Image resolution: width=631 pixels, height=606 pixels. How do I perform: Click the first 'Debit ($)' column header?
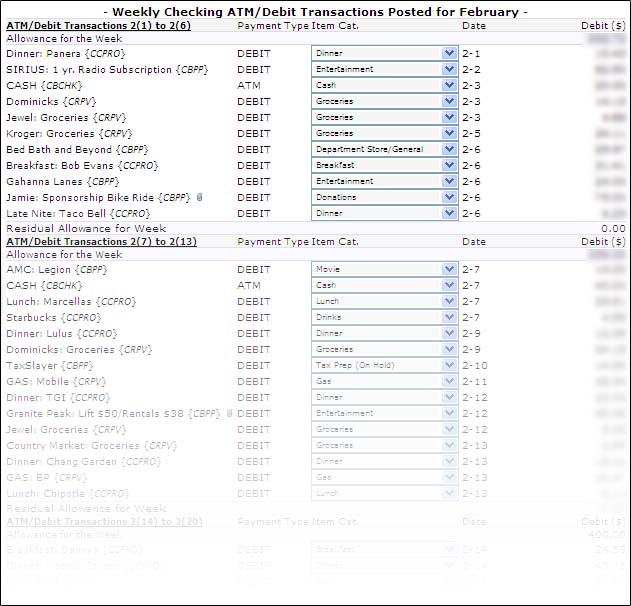point(603,26)
